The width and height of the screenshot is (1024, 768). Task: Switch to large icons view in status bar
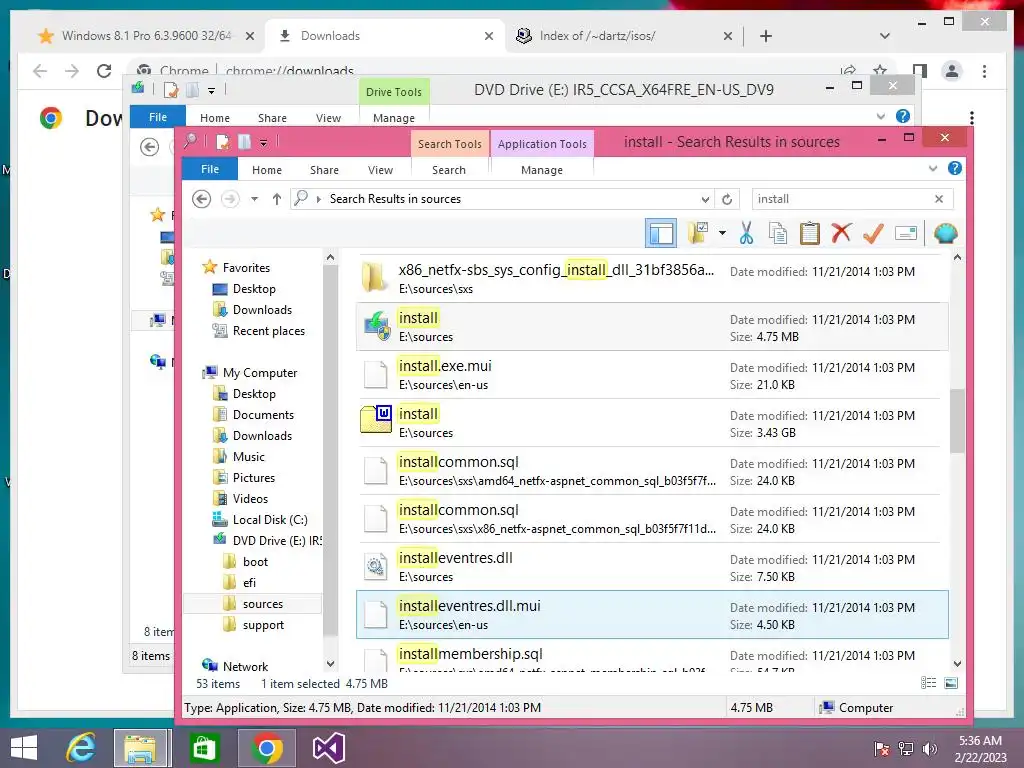point(951,683)
